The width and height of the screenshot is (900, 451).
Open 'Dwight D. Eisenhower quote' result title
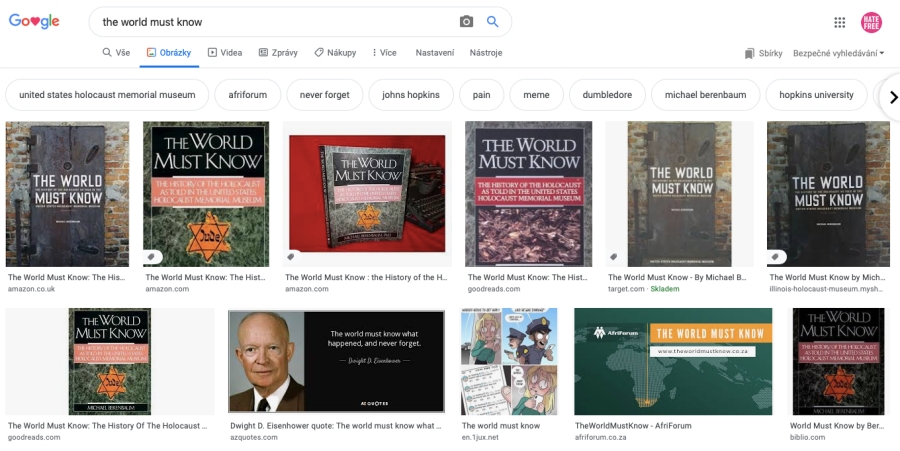pos(336,426)
